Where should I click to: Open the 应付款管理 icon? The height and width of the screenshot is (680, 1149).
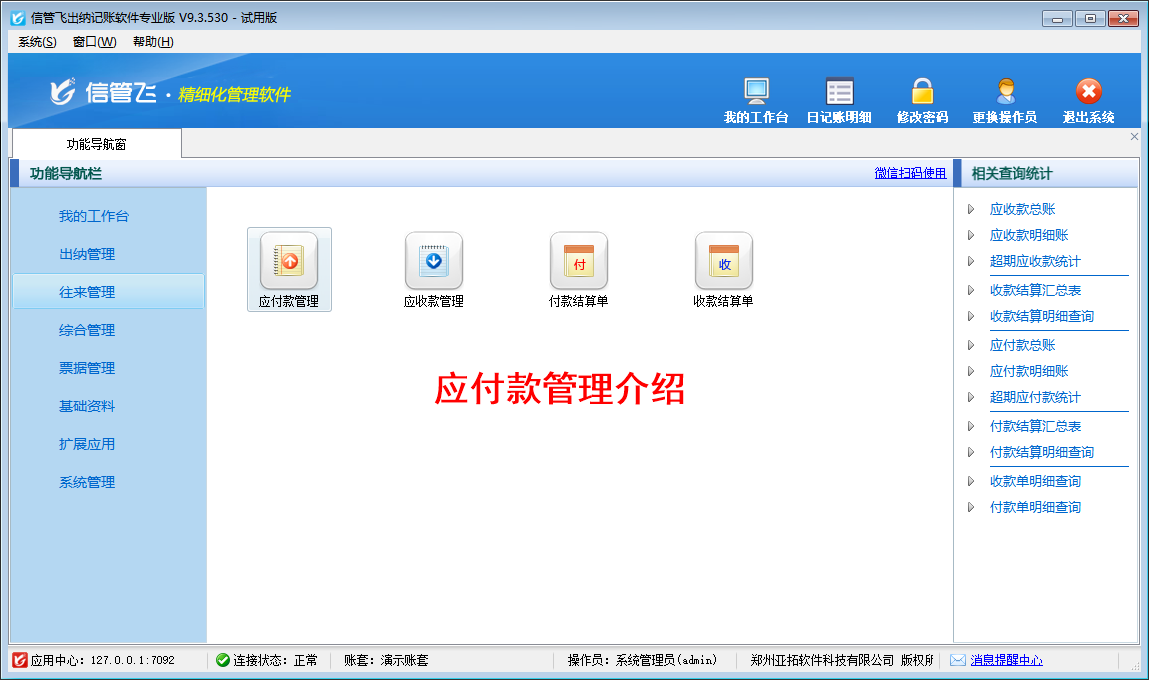tap(288, 262)
